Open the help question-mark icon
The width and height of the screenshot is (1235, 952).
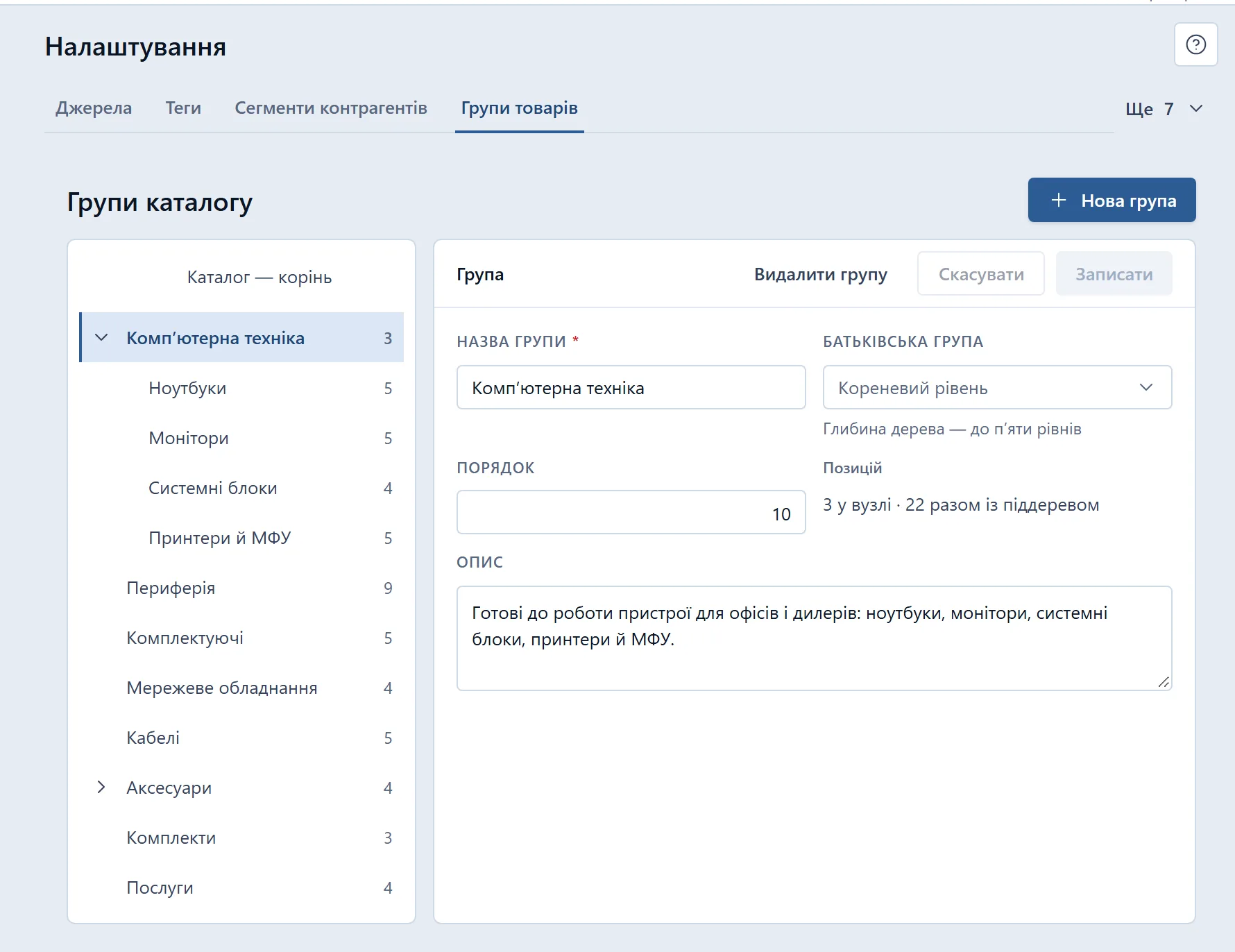(x=1195, y=44)
